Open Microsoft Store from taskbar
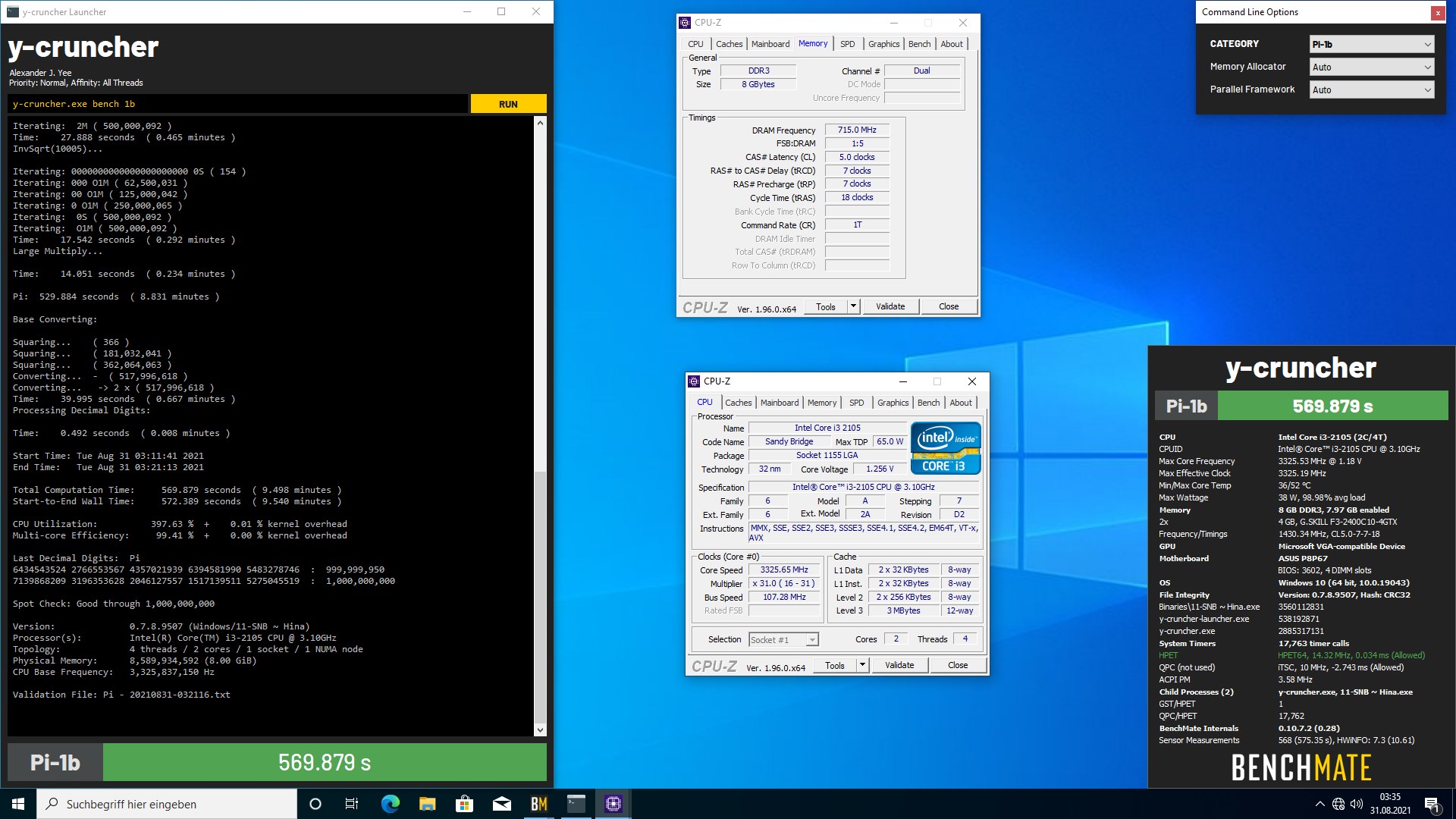 464,804
